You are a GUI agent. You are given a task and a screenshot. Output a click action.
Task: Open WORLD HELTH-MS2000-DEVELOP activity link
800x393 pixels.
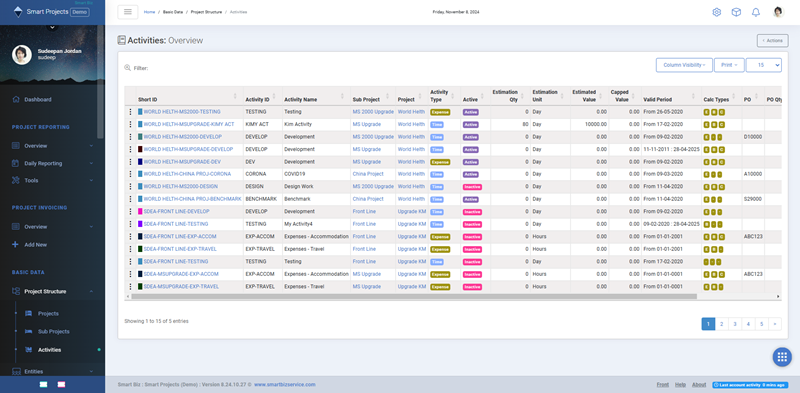[x=183, y=137]
